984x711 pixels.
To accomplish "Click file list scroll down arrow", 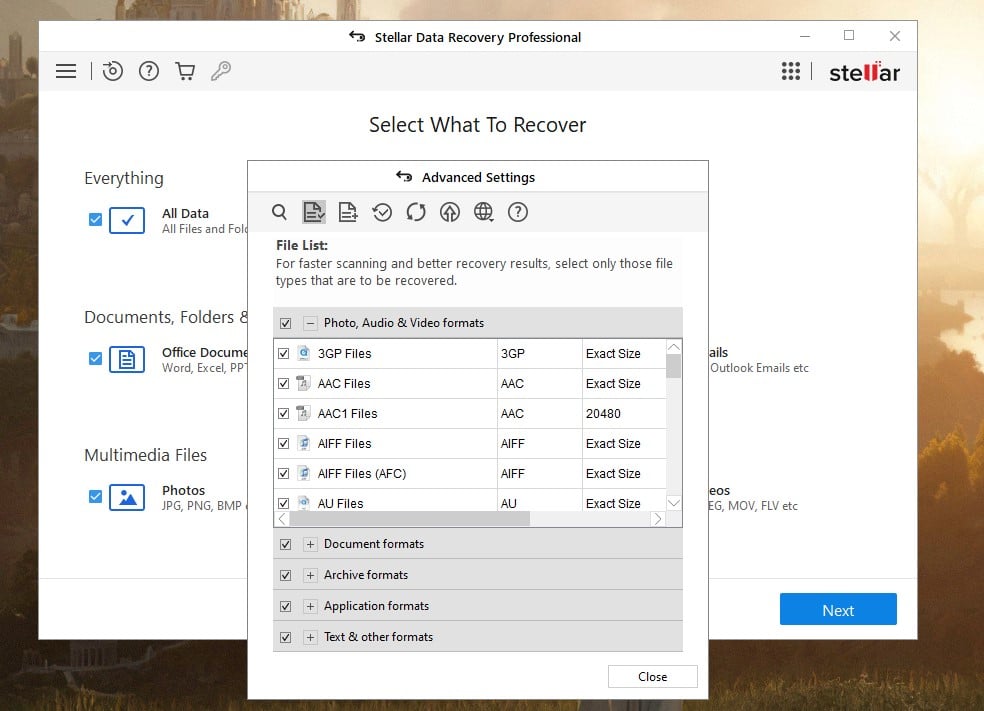I will 673,503.
